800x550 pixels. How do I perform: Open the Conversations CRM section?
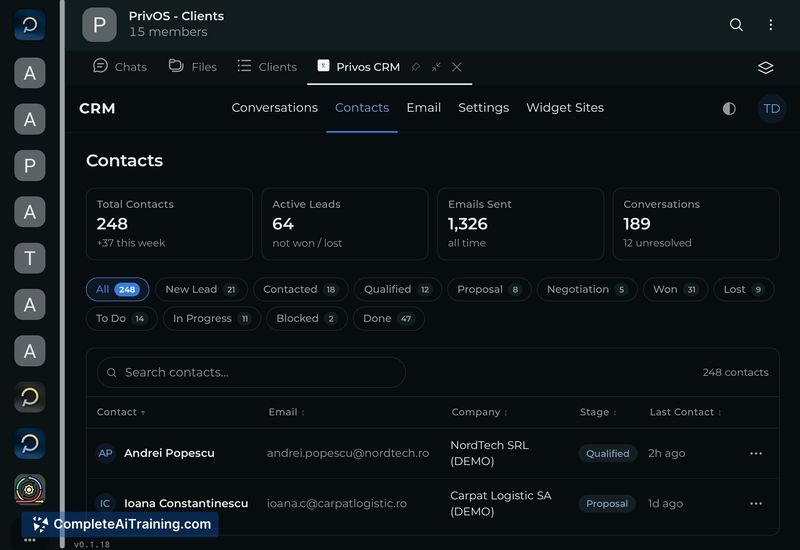point(274,108)
